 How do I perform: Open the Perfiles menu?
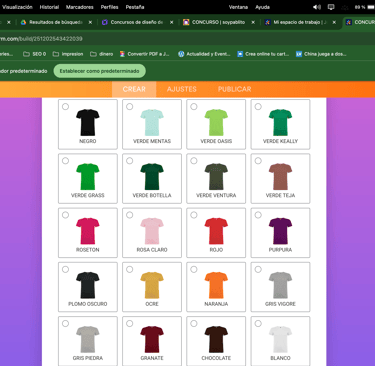109,7
